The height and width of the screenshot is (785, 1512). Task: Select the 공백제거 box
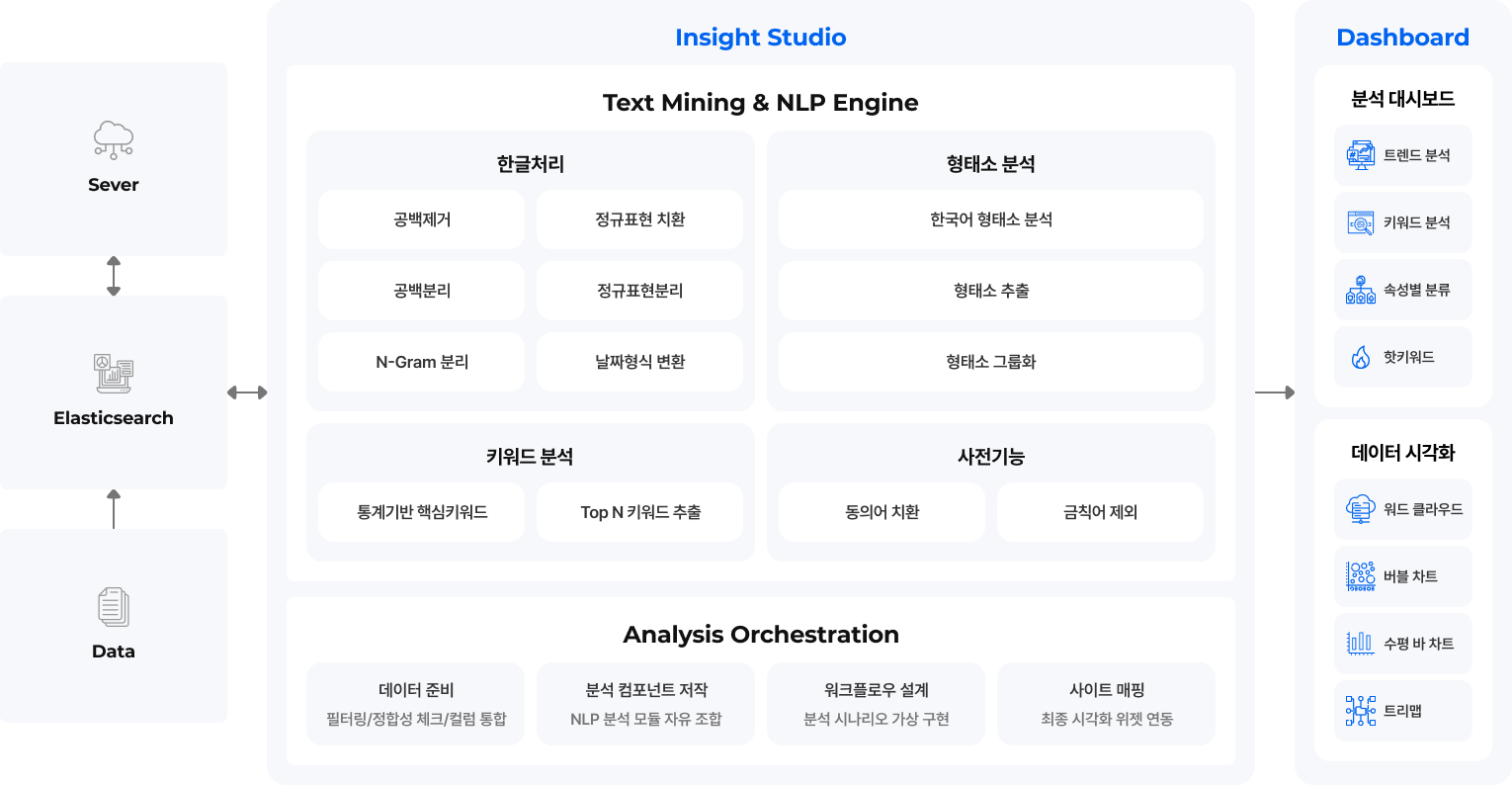point(422,219)
